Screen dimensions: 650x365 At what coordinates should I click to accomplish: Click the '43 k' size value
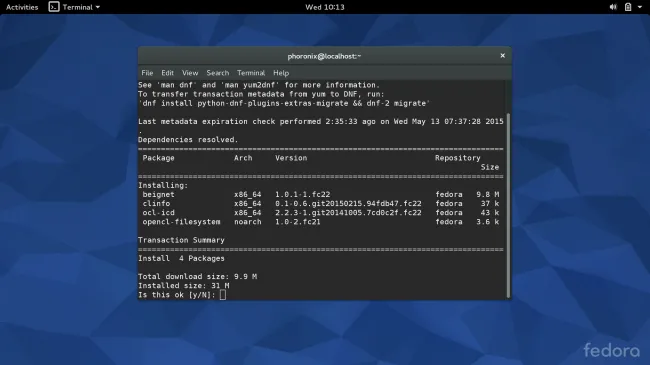point(490,212)
